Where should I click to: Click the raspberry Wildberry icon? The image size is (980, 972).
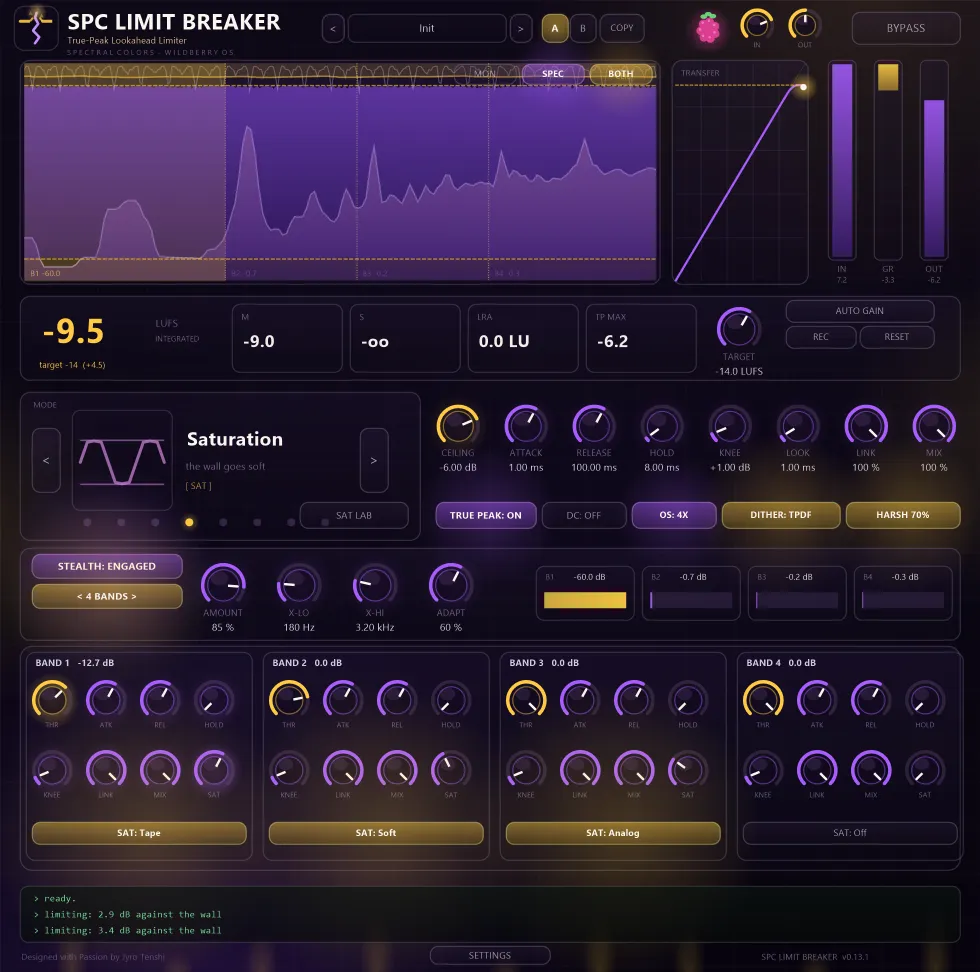tap(708, 28)
